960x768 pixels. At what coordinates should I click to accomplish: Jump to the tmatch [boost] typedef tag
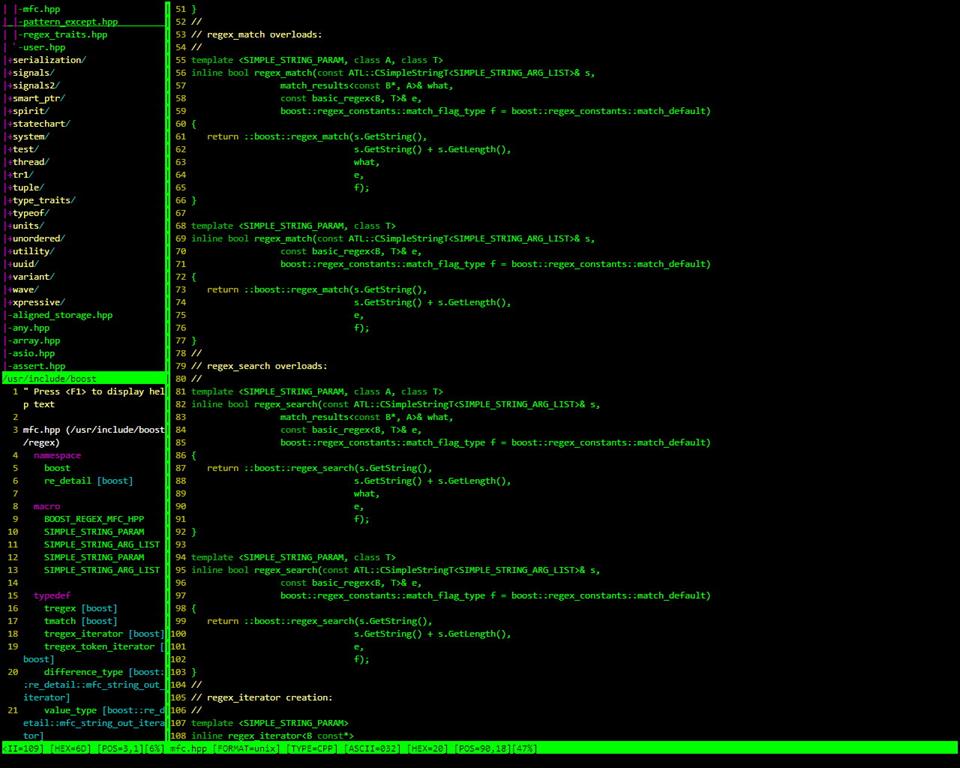pos(80,621)
